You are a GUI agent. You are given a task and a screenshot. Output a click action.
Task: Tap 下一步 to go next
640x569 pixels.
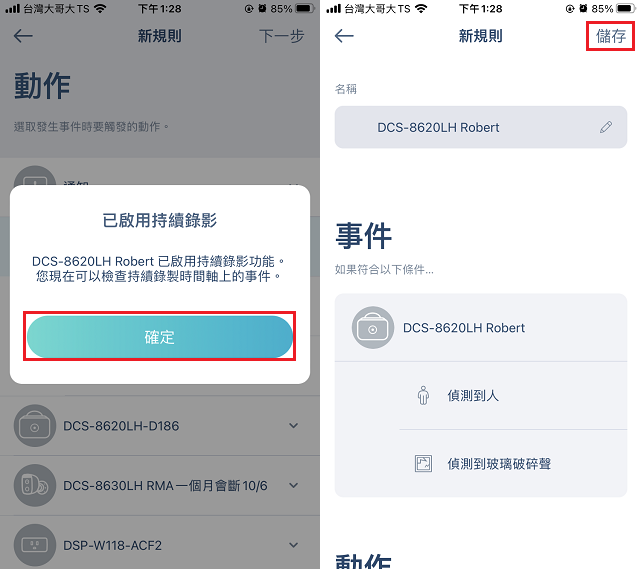[282, 36]
